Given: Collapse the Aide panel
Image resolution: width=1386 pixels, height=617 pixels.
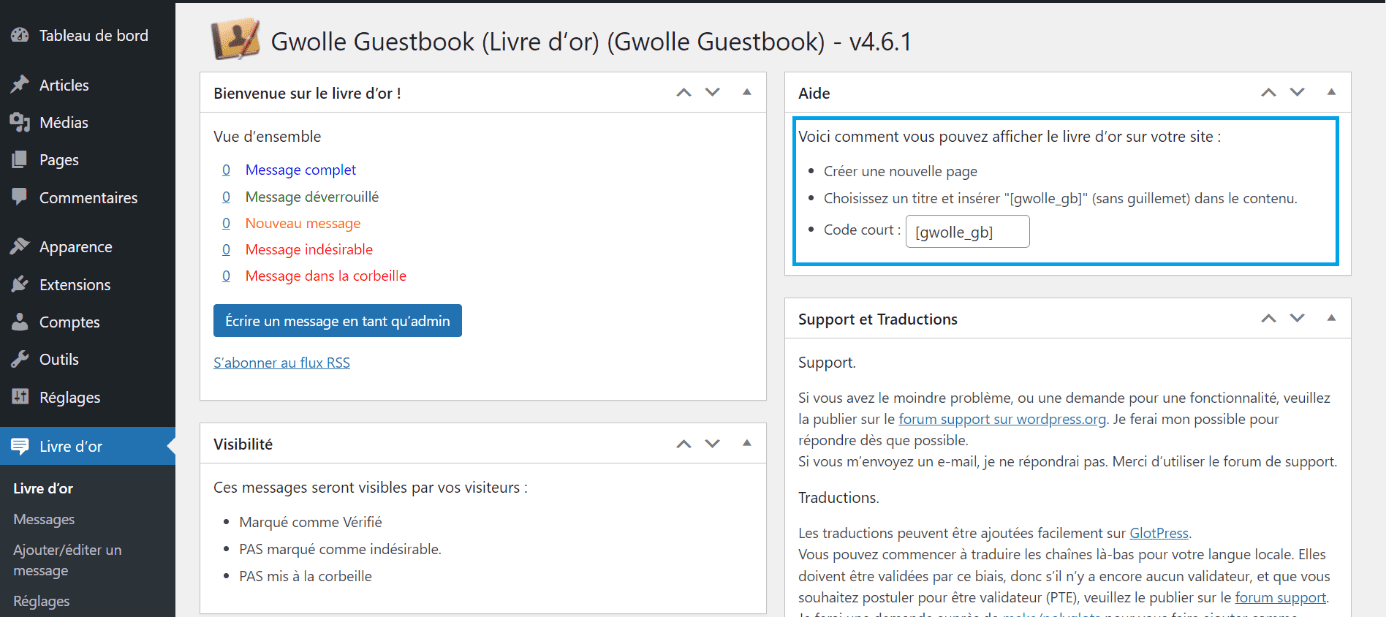Looking at the screenshot, I should [1331, 93].
